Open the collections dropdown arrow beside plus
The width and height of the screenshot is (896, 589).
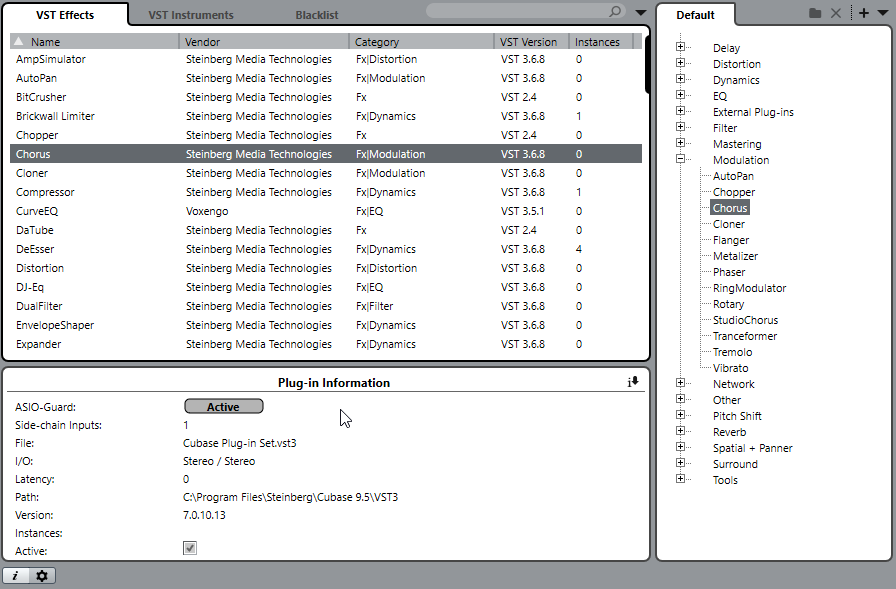(882, 13)
